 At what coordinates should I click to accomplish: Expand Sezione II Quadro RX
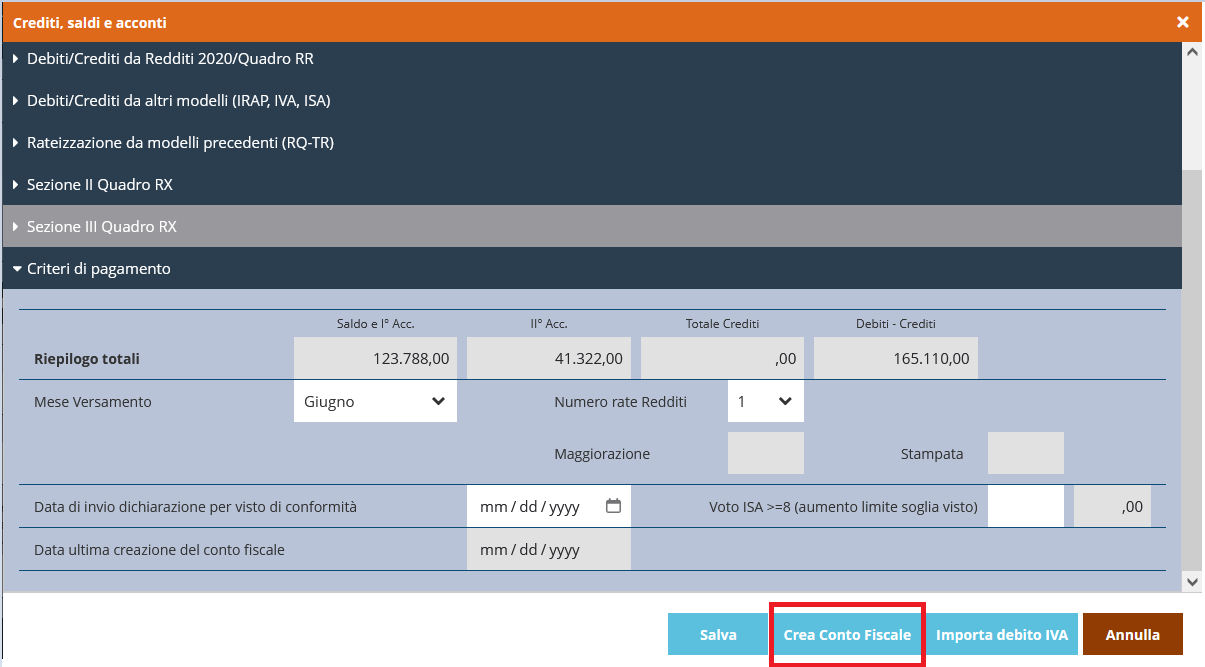(x=100, y=185)
